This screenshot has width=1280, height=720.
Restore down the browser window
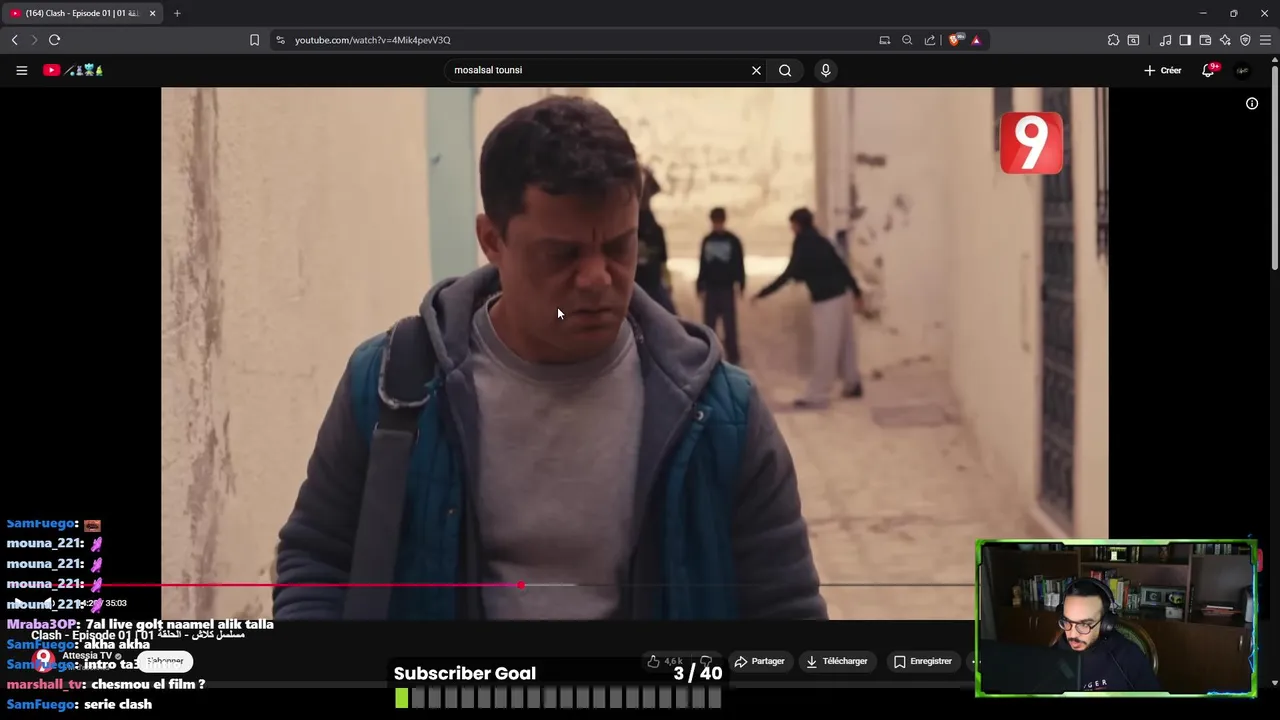tap(1234, 13)
